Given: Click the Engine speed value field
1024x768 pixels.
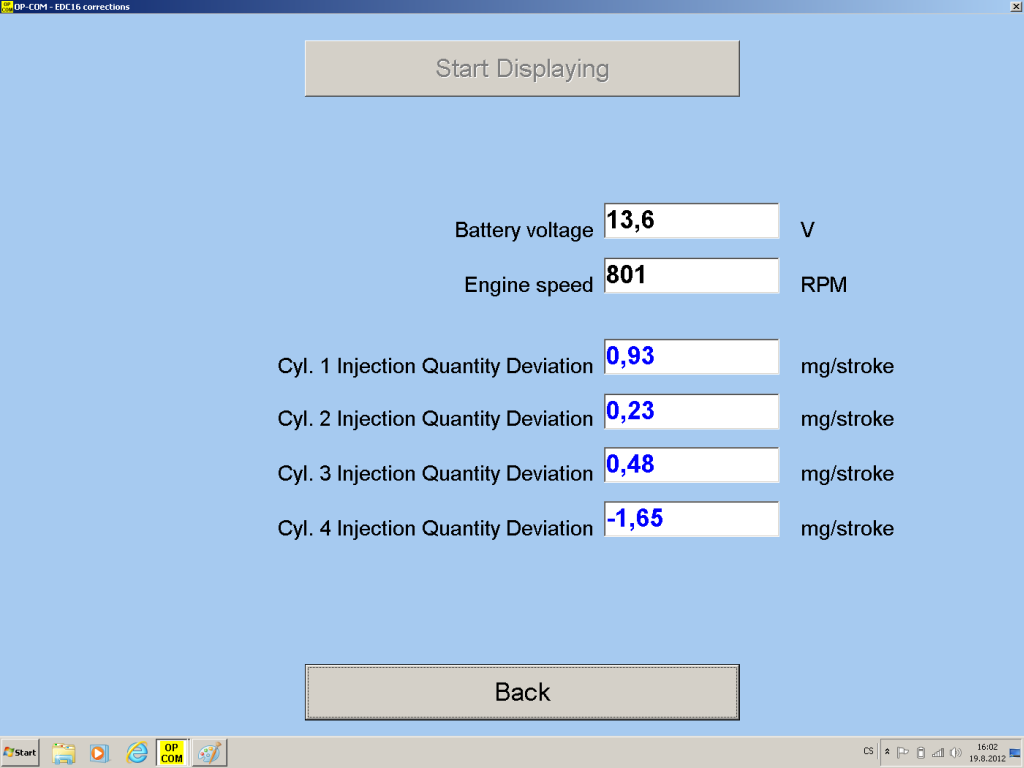Looking at the screenshot, I should [691, 276].
